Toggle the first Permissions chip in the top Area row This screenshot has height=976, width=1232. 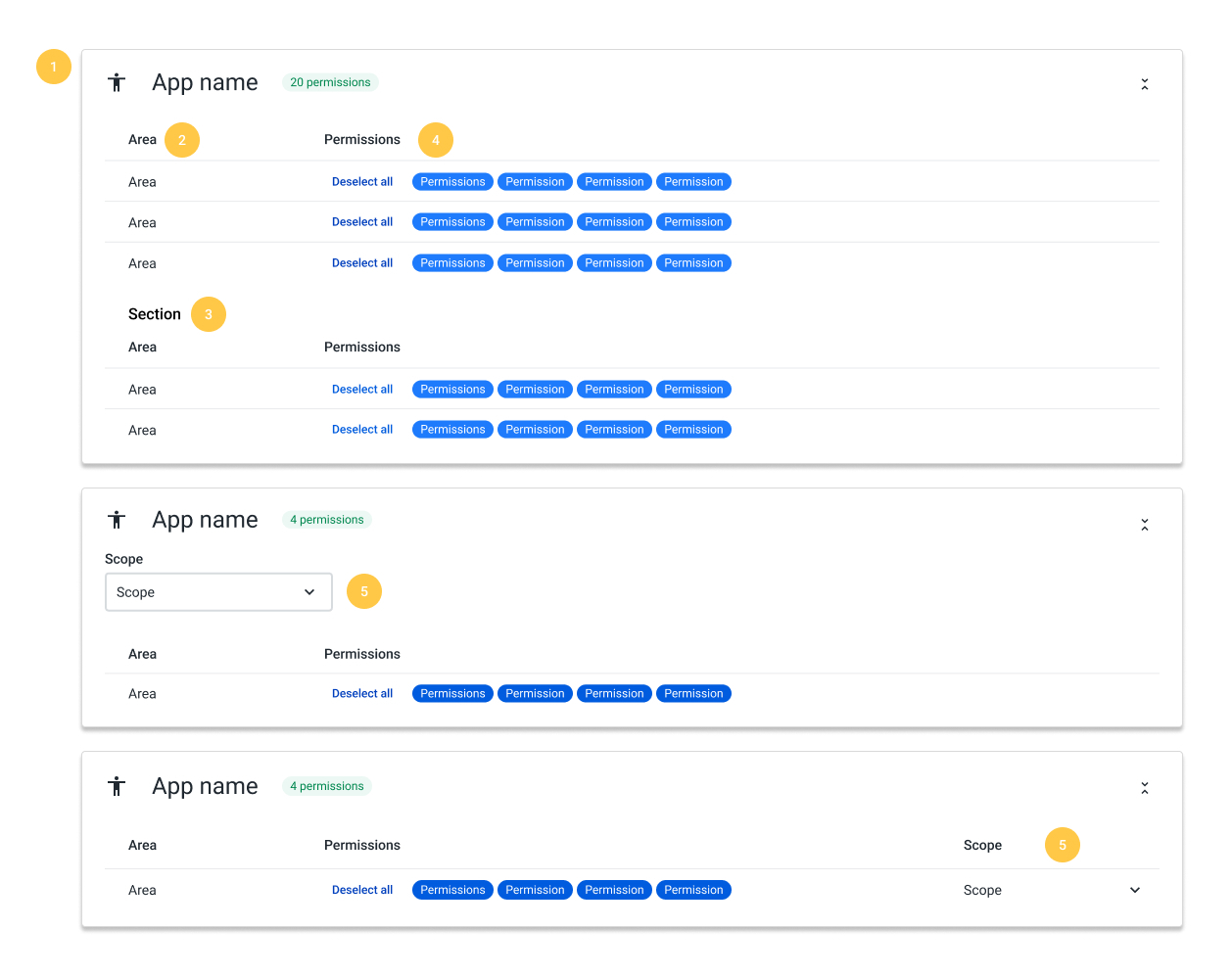(452, 181)
